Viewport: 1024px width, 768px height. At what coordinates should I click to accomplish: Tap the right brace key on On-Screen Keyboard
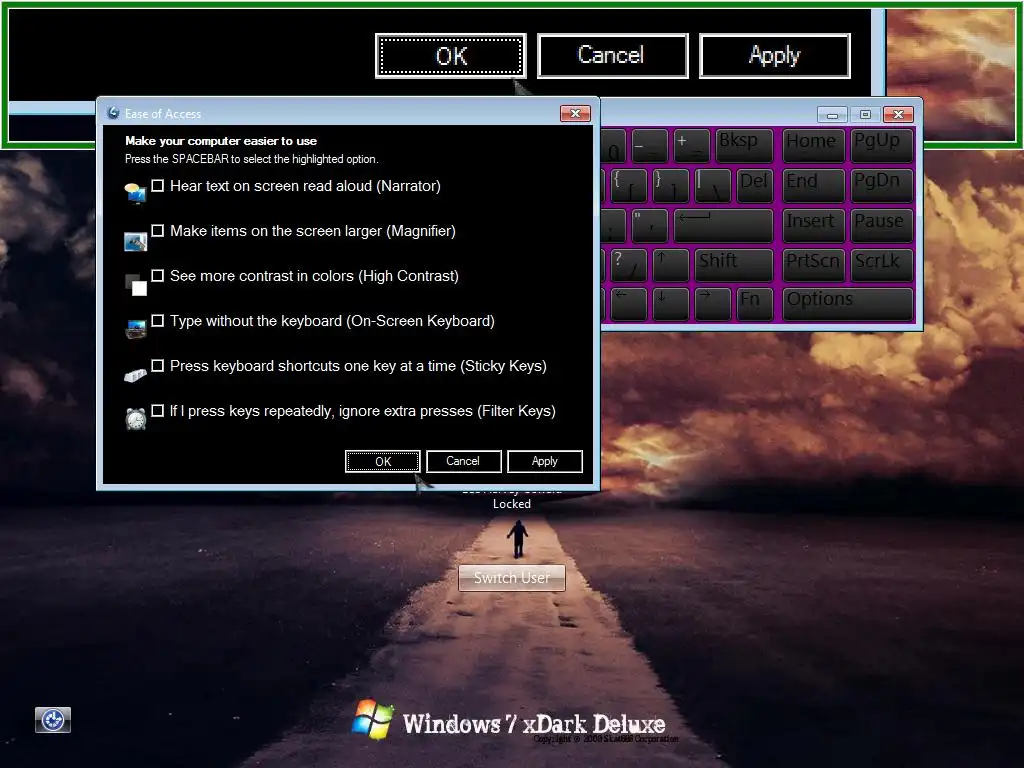pyautogui.click(x=670, y=185)
